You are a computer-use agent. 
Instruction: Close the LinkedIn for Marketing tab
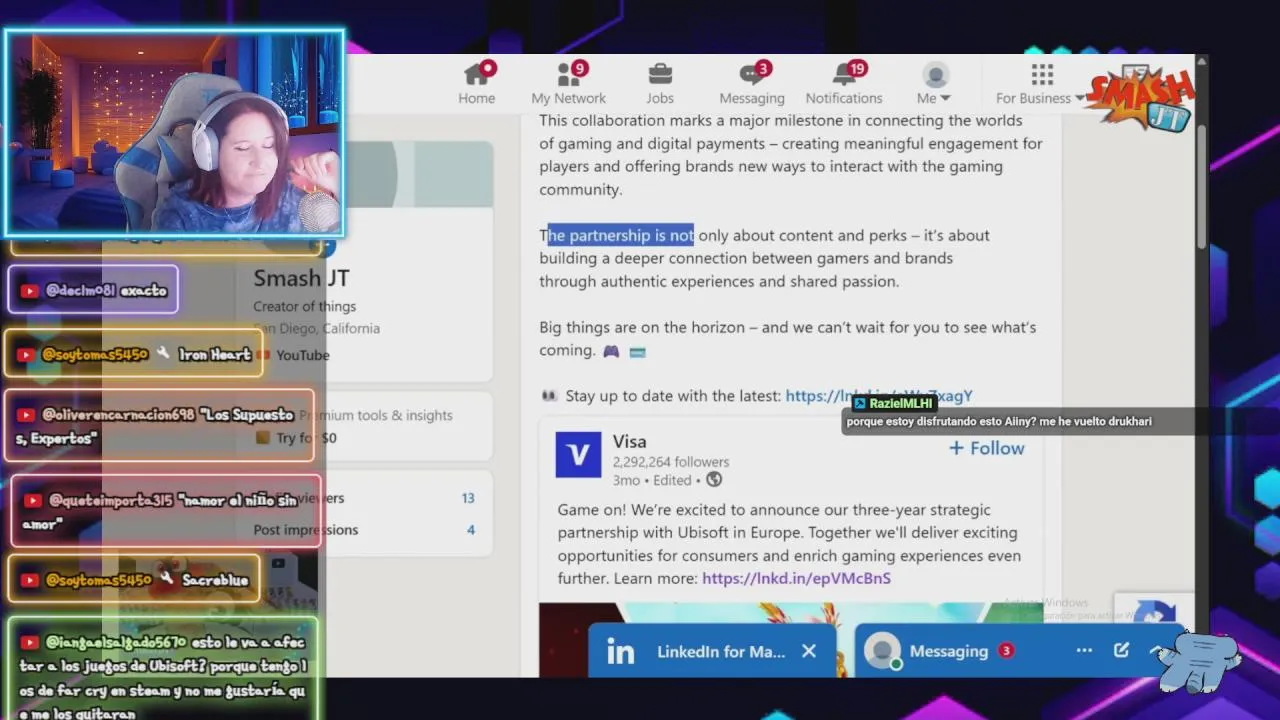click(809, 651)
